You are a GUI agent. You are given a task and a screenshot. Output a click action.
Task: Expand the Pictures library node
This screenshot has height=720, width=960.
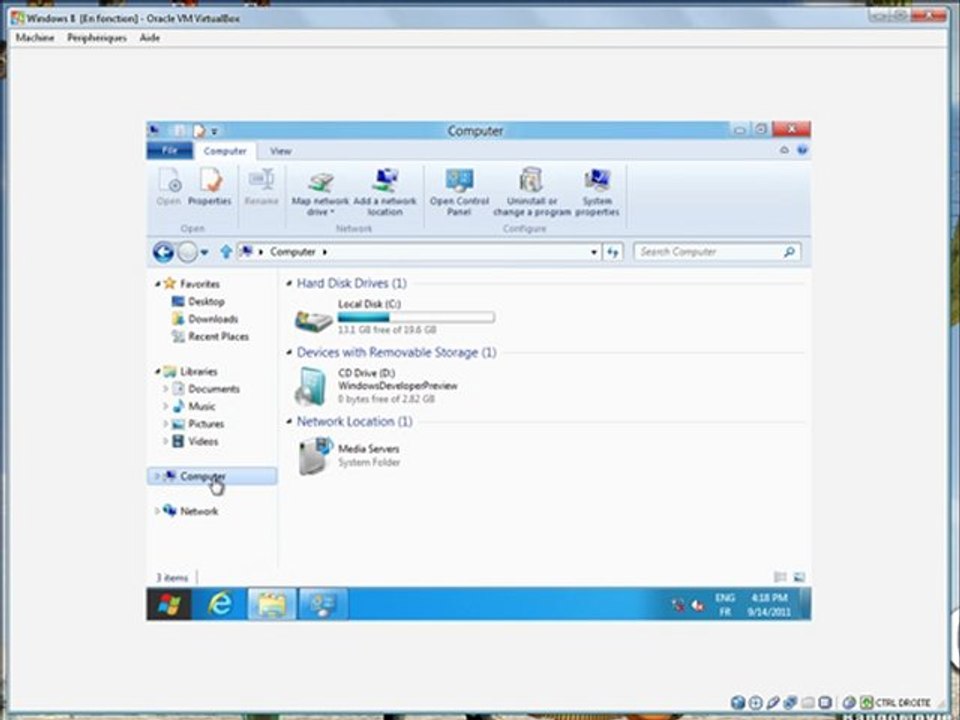coord(165,424)
